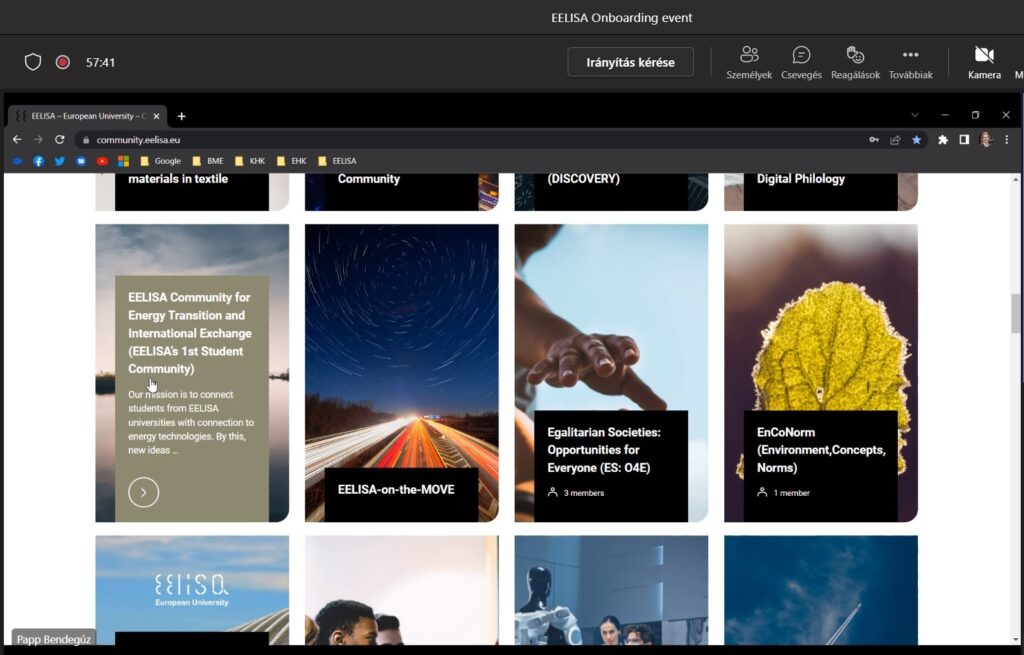Open the Csevegés chat panel

(801, 63)
